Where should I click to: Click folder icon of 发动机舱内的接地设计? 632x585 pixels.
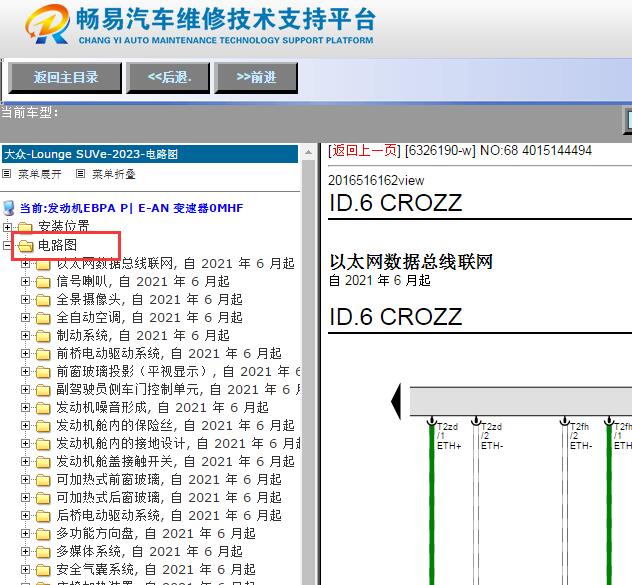(x=43, y=444)
